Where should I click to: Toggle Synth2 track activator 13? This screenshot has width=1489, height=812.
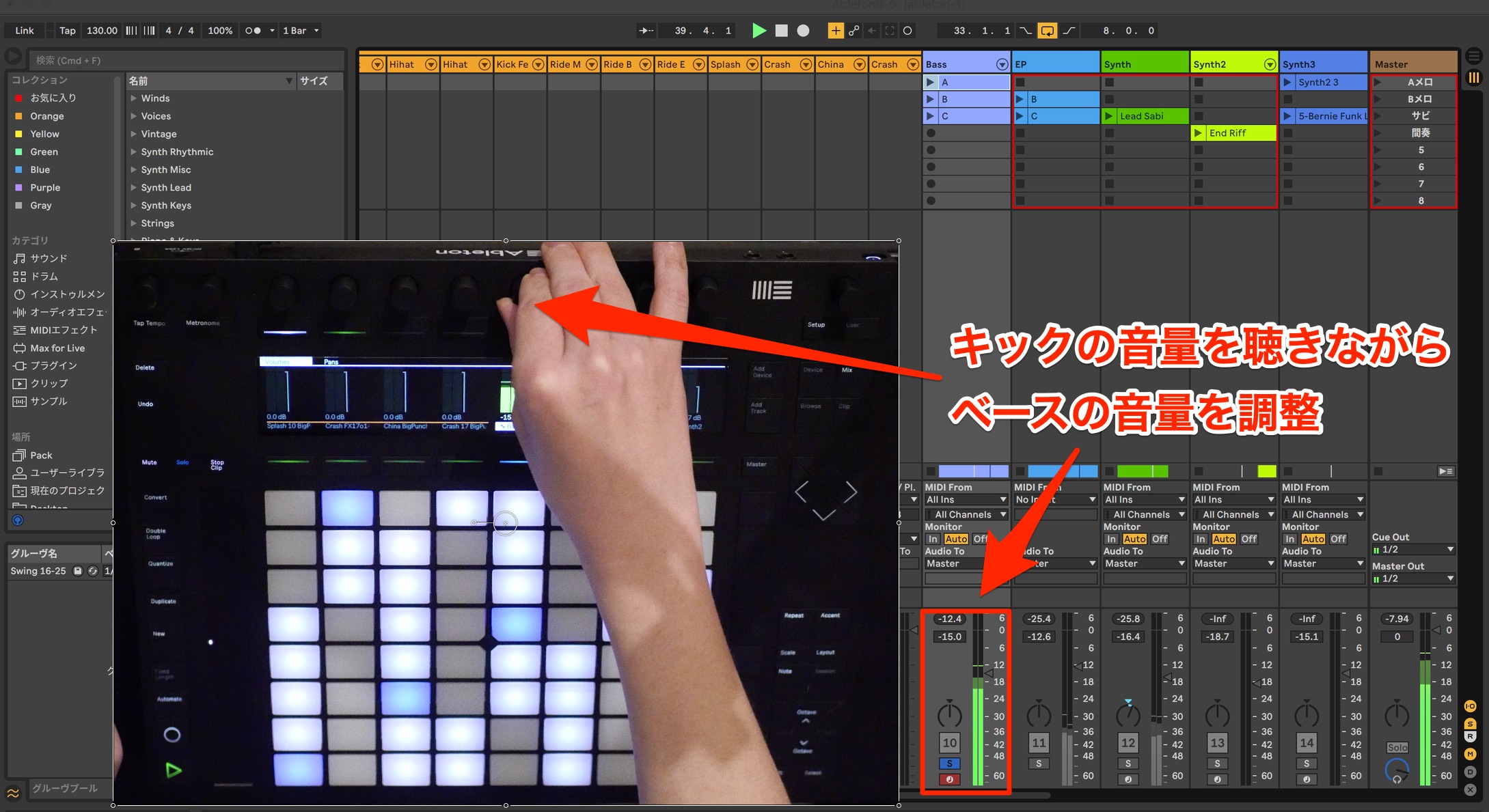coord(1217,743)
